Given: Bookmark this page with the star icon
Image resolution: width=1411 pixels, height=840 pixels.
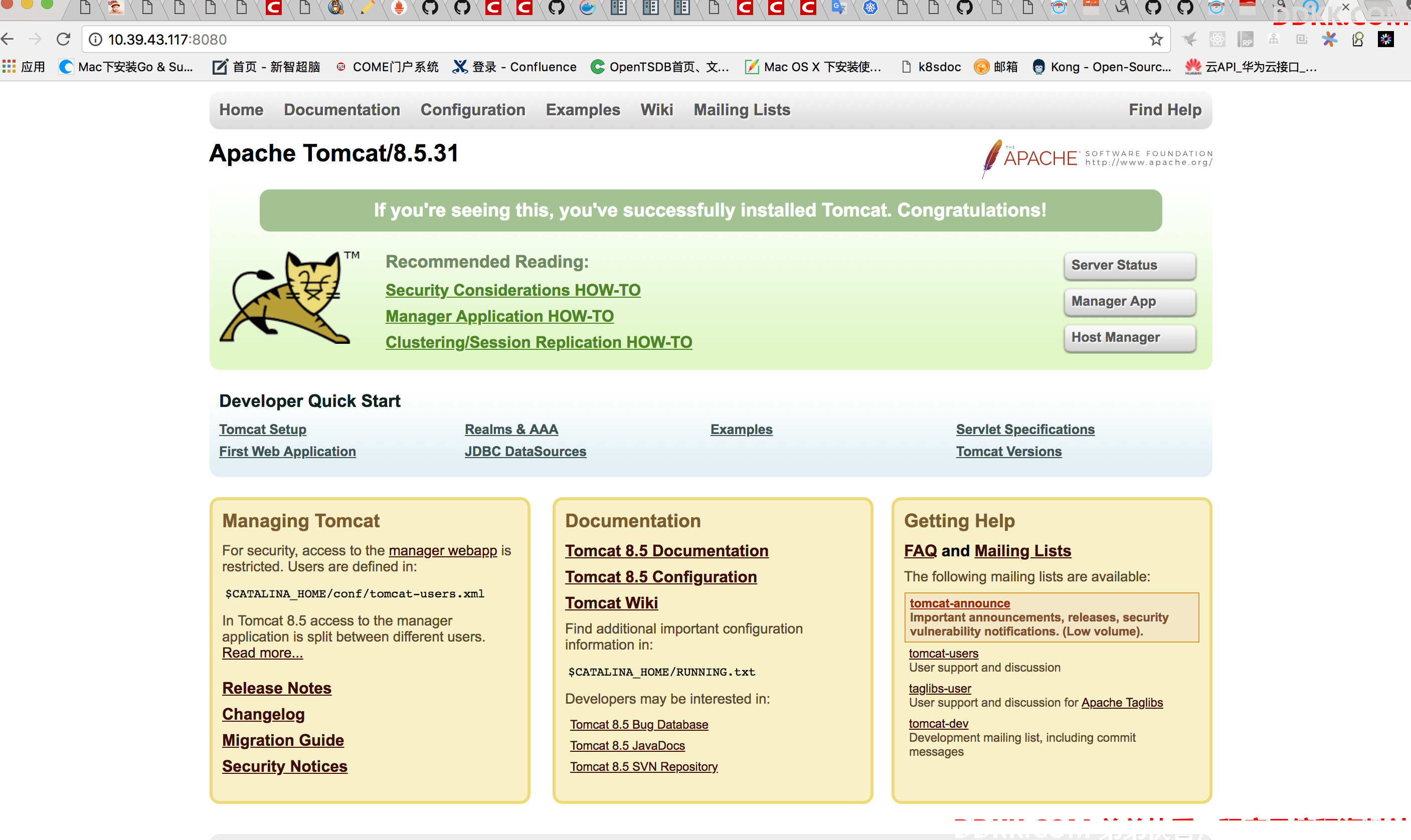Looking at the screenshot, I should click(1156, 39).
